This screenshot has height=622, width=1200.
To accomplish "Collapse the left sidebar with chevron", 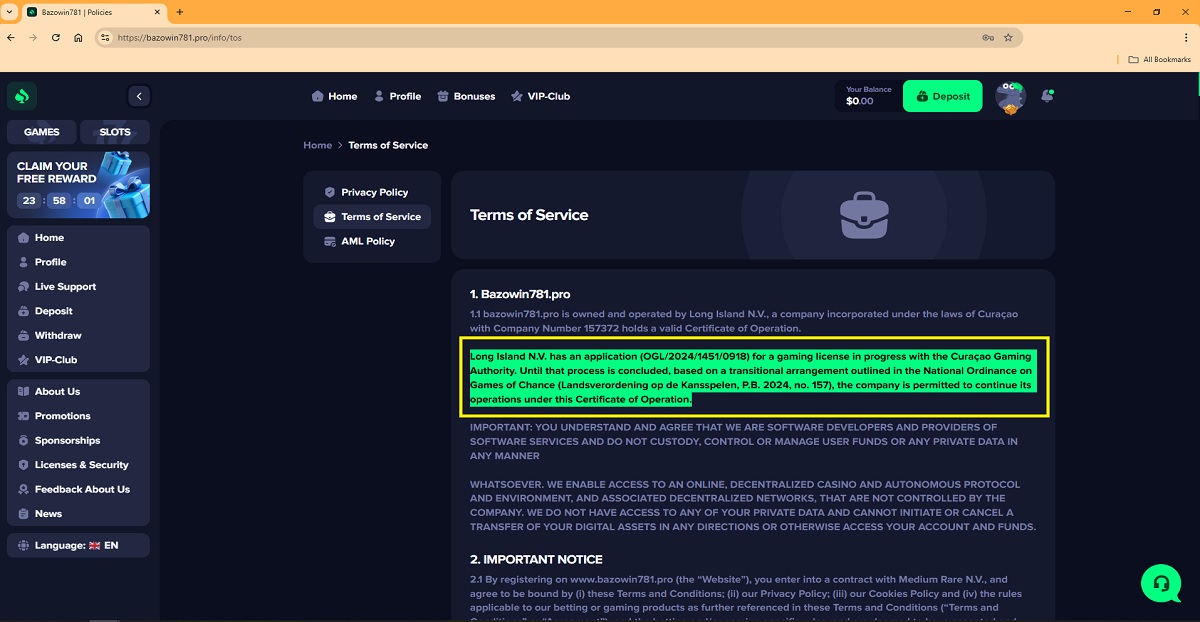I will point(139,96).
